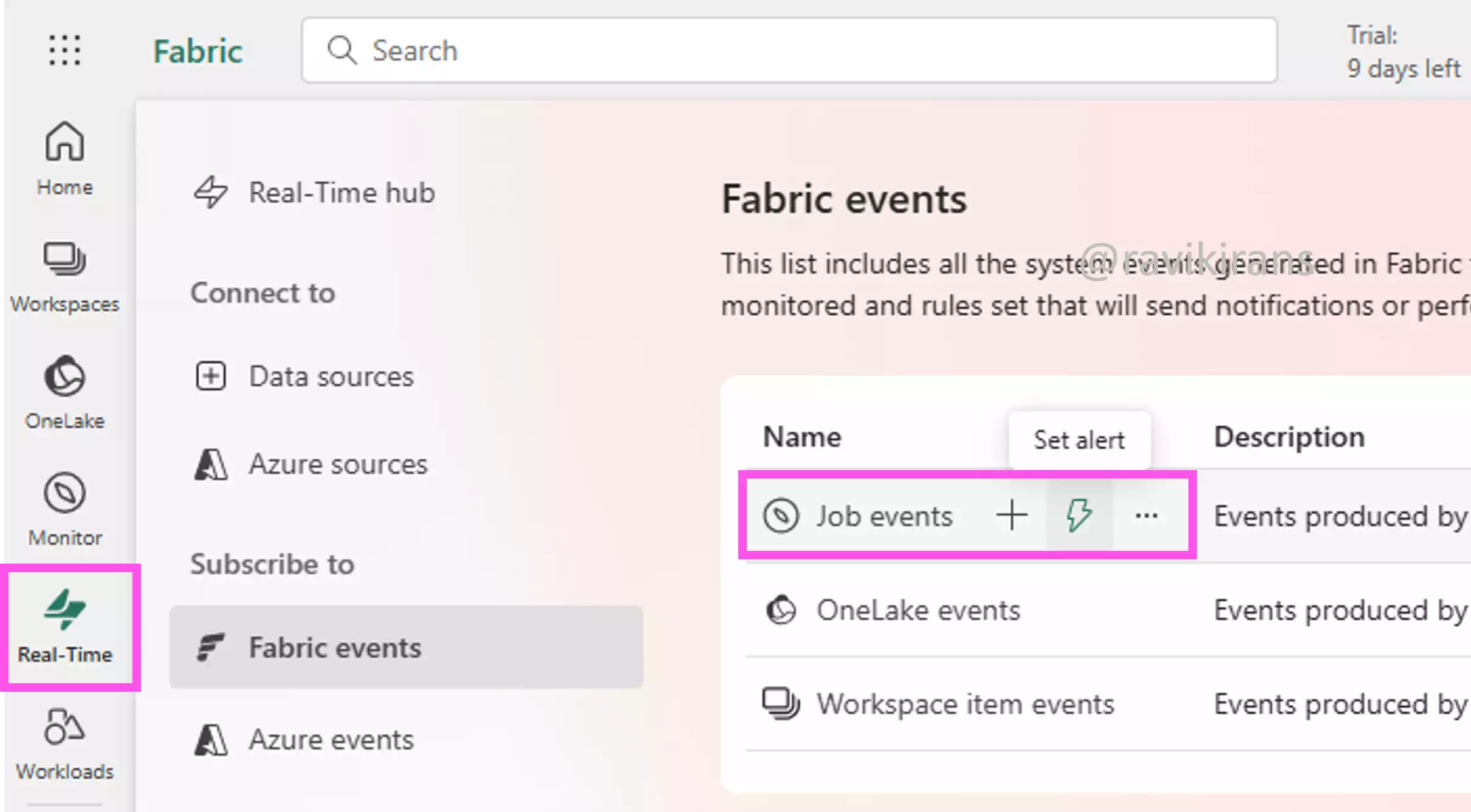
Task: Open Workspaces in the left rail
Action: click(64, 277)
